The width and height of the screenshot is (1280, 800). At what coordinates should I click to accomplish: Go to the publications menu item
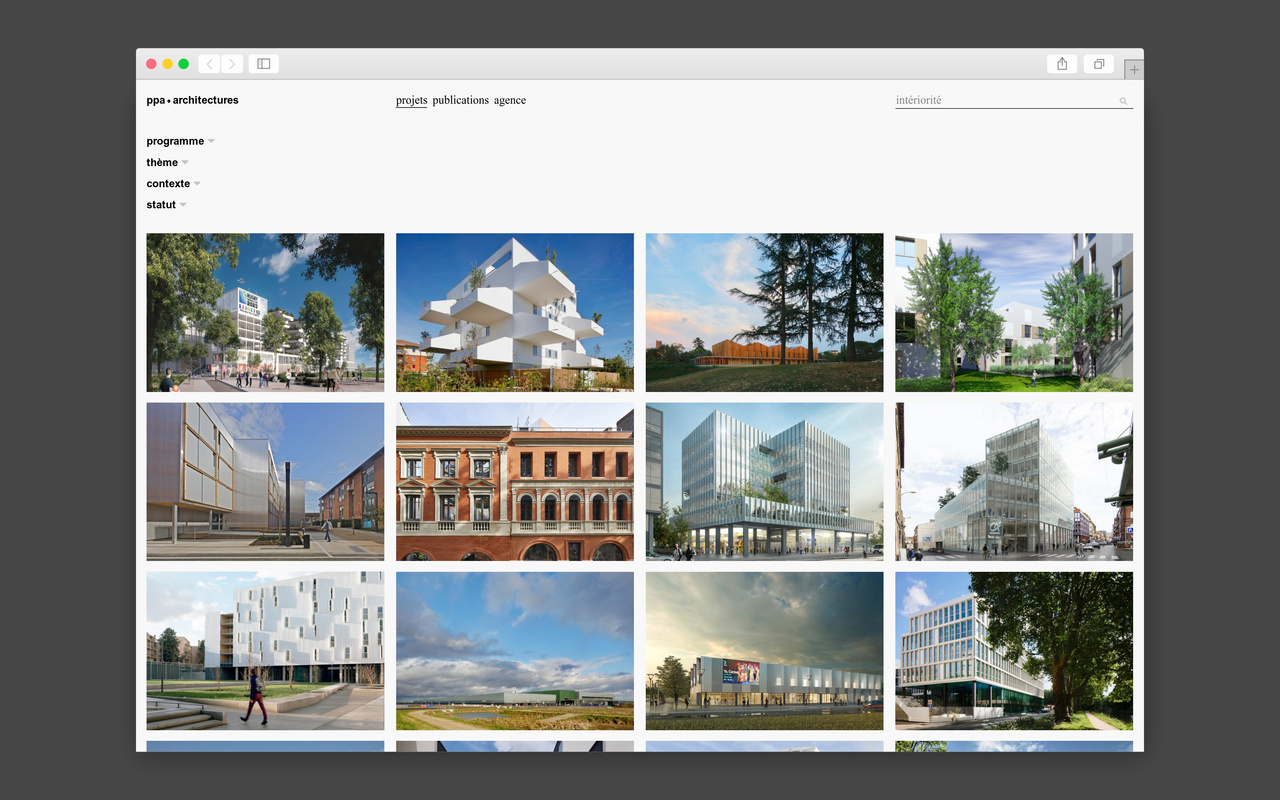[460, 100]
